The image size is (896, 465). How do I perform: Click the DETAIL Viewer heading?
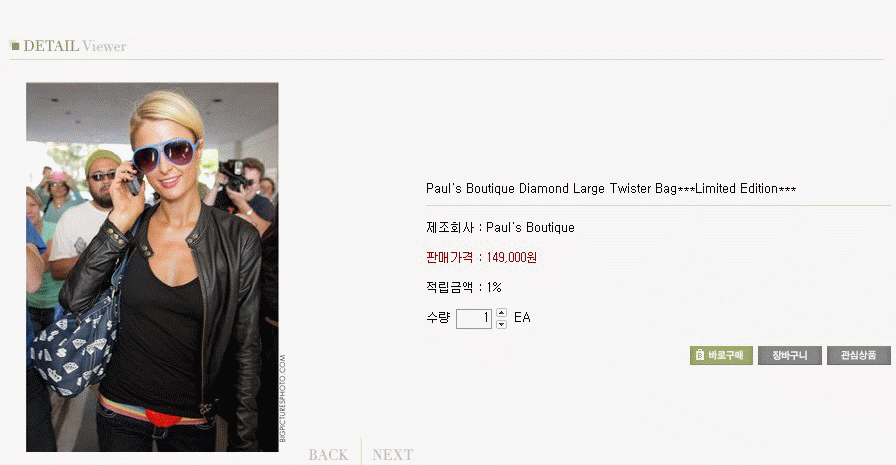[74, 46]
